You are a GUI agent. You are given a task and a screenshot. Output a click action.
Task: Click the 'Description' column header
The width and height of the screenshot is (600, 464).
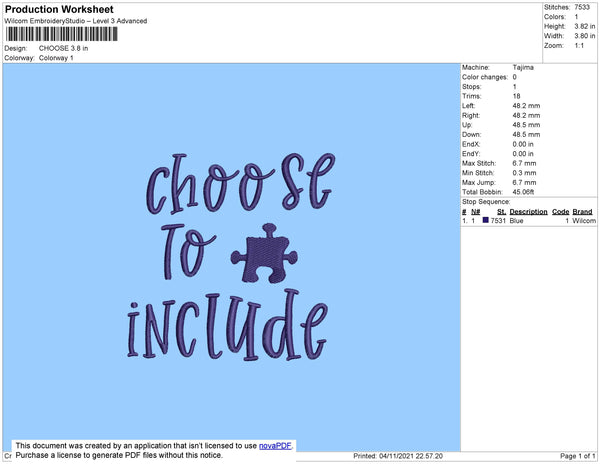click(x=528, y=212)
